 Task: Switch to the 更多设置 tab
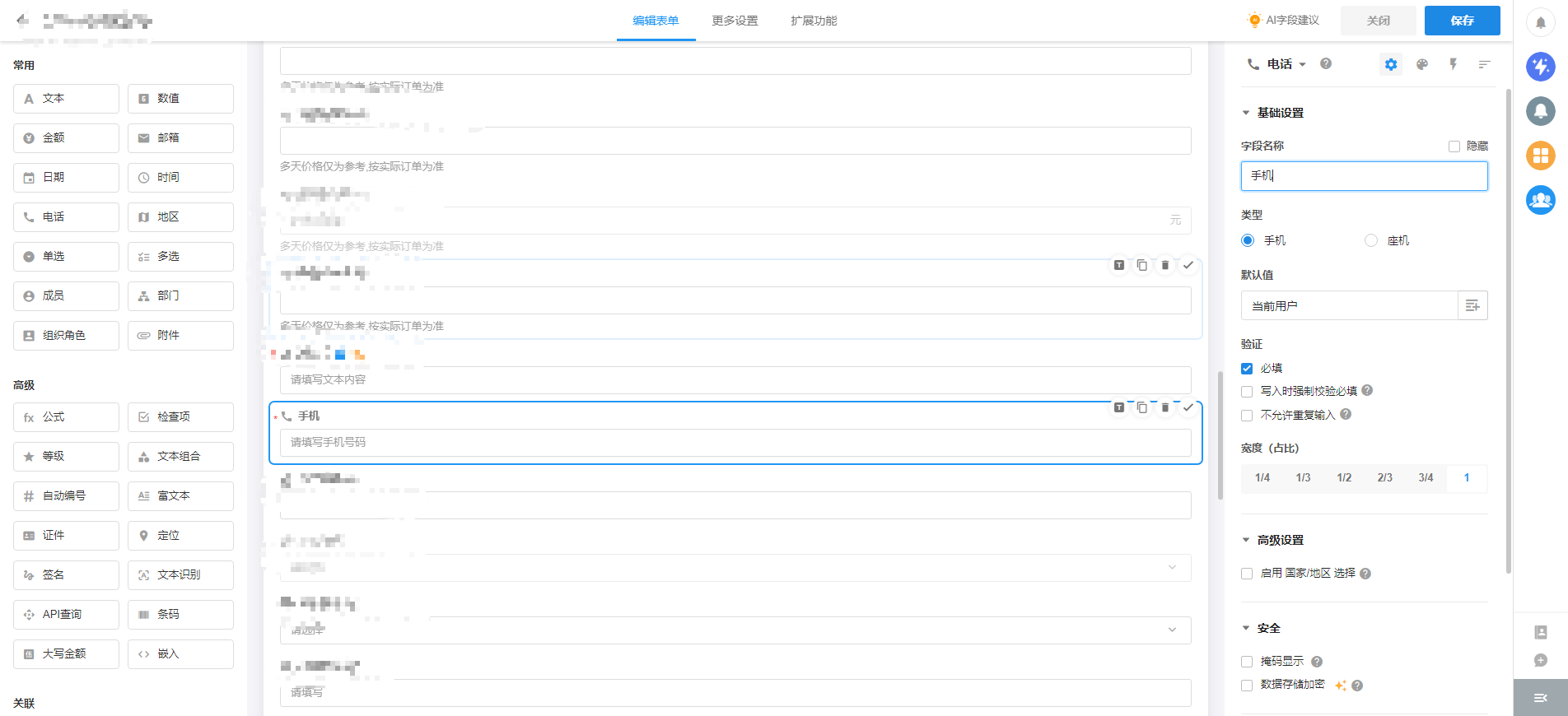point(735,21)
